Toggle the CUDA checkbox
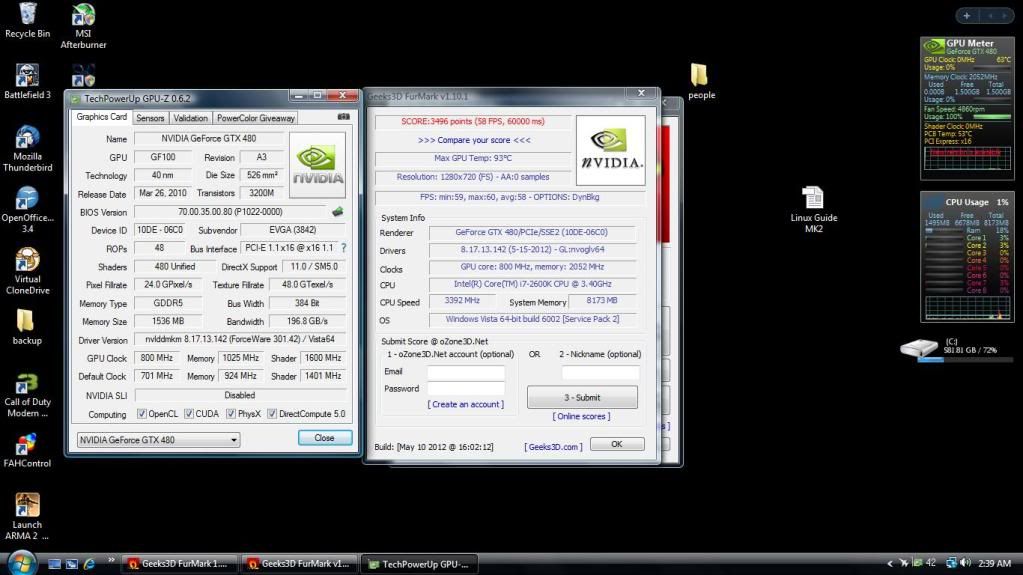Image resolution: width=1023 pixels, height=575 pixels. tap(188, 414)
